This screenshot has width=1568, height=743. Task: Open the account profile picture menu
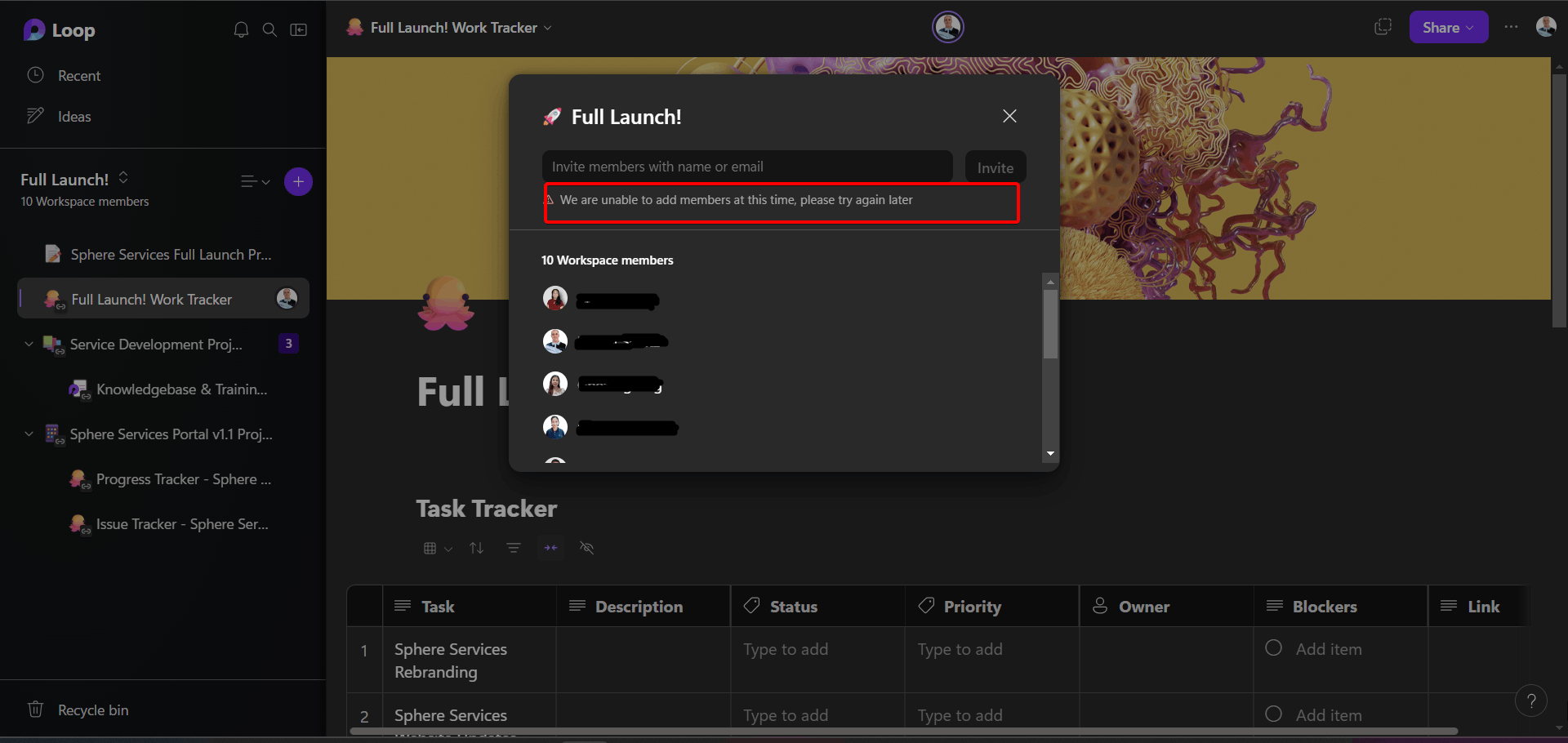click(1546, 27)
